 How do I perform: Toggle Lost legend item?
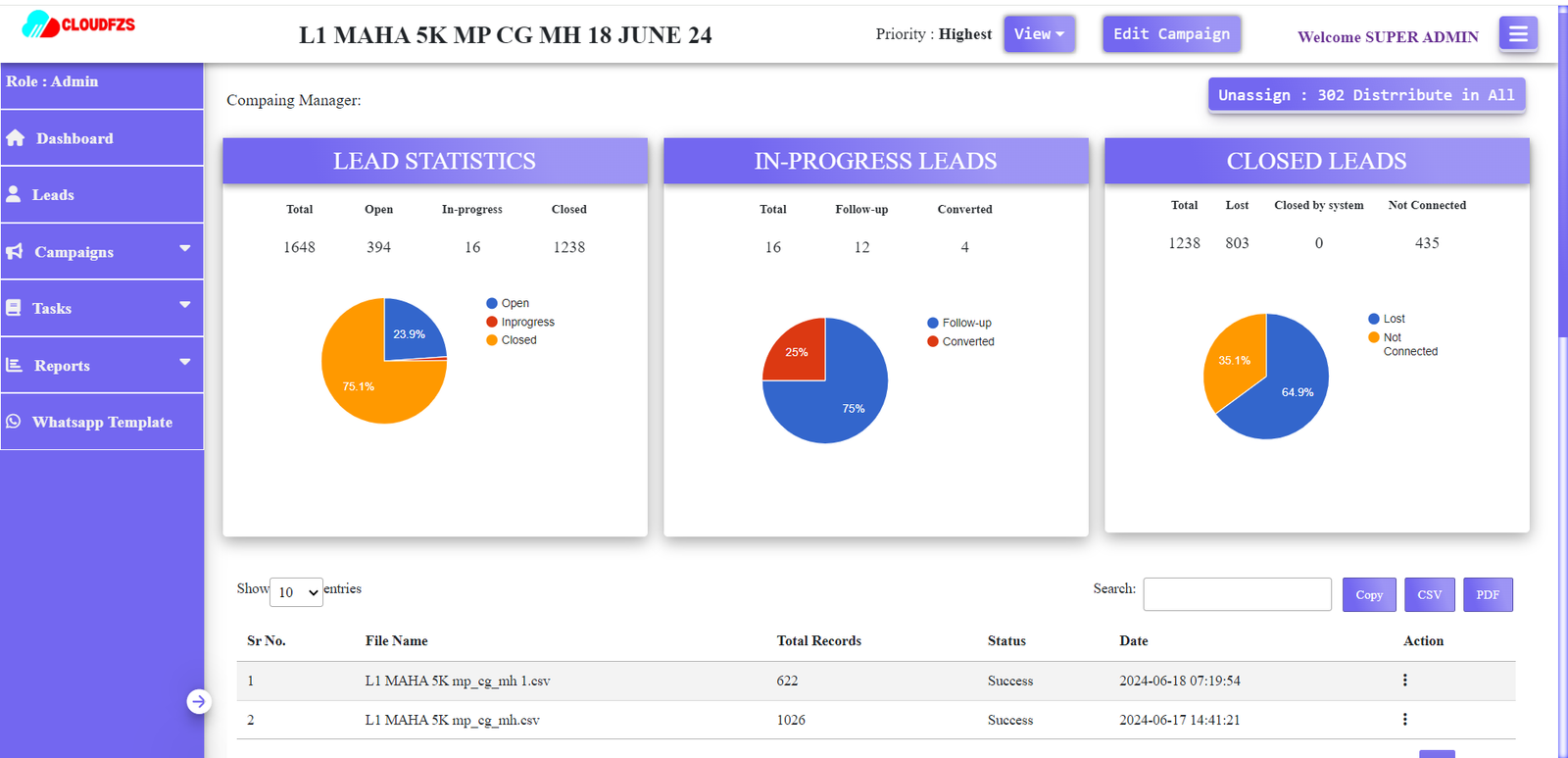pos(1387,319)
